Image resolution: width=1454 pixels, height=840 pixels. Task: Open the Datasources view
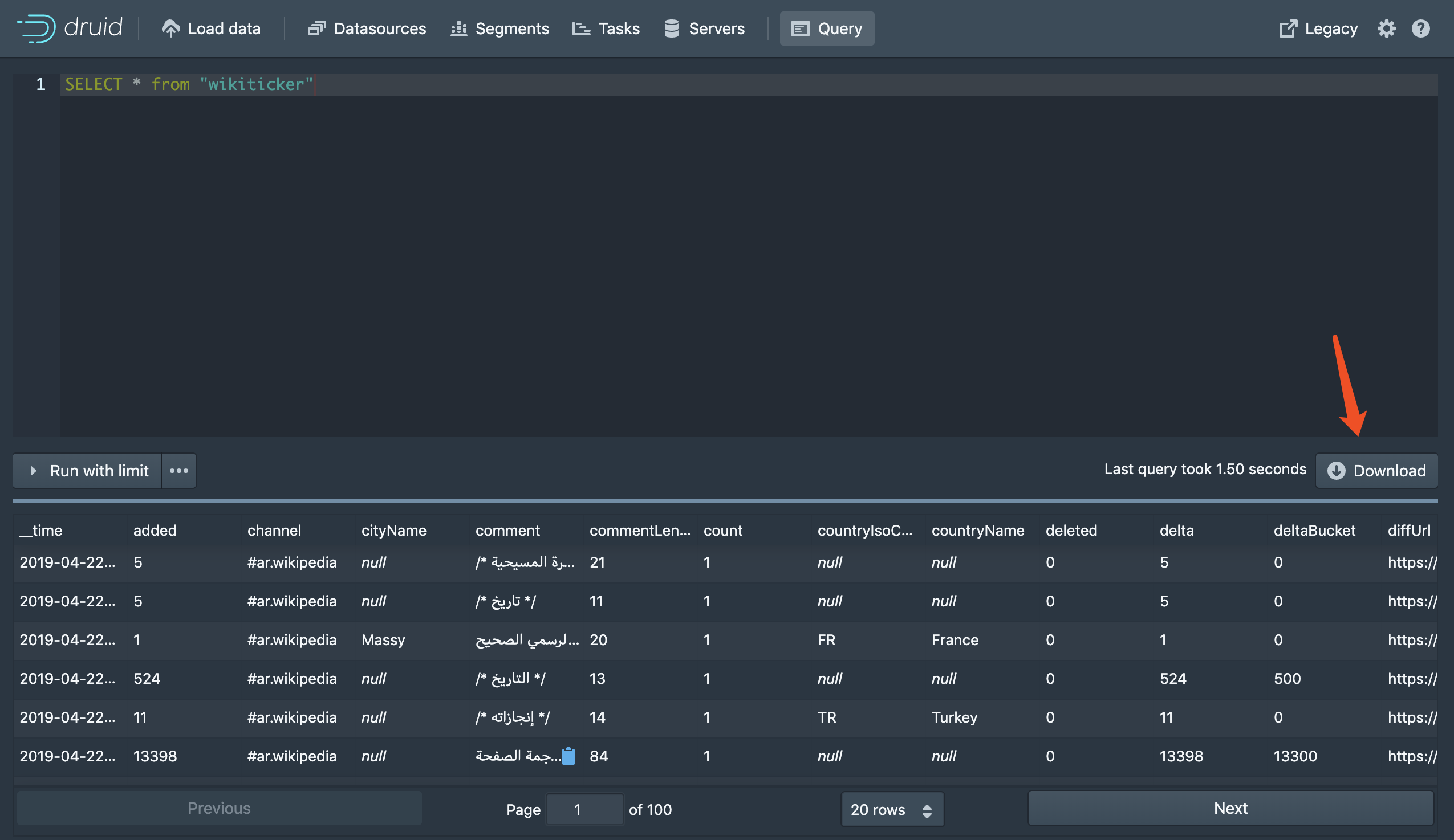[367, 28]
